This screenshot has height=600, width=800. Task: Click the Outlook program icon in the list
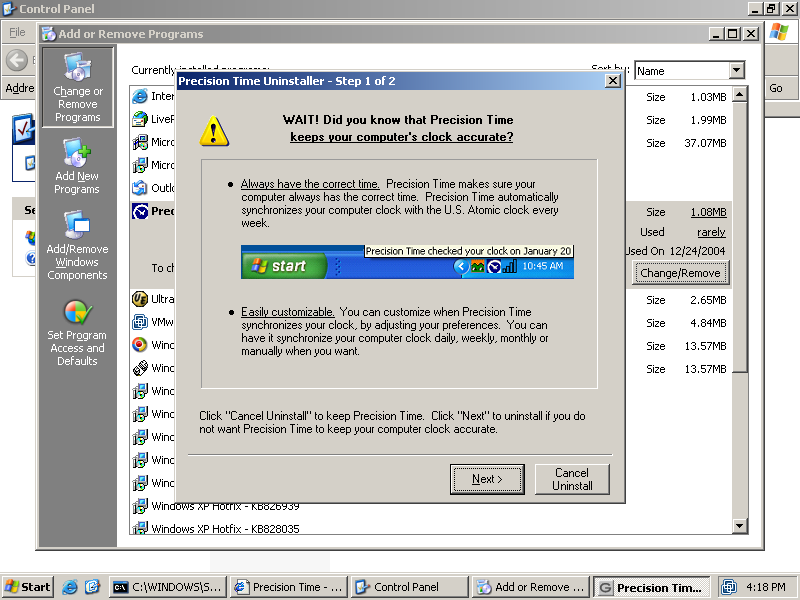point(140,188)
